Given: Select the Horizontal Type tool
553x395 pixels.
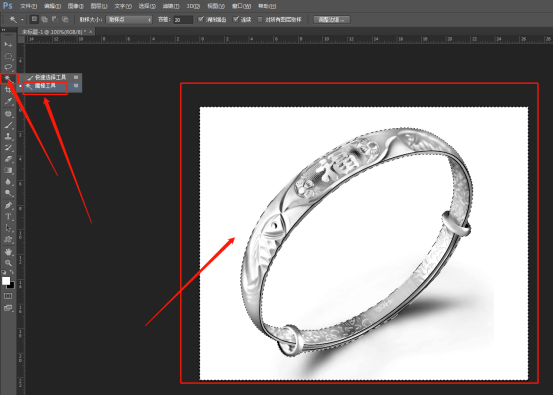Looking at the screenshot, I should [8, 217].
